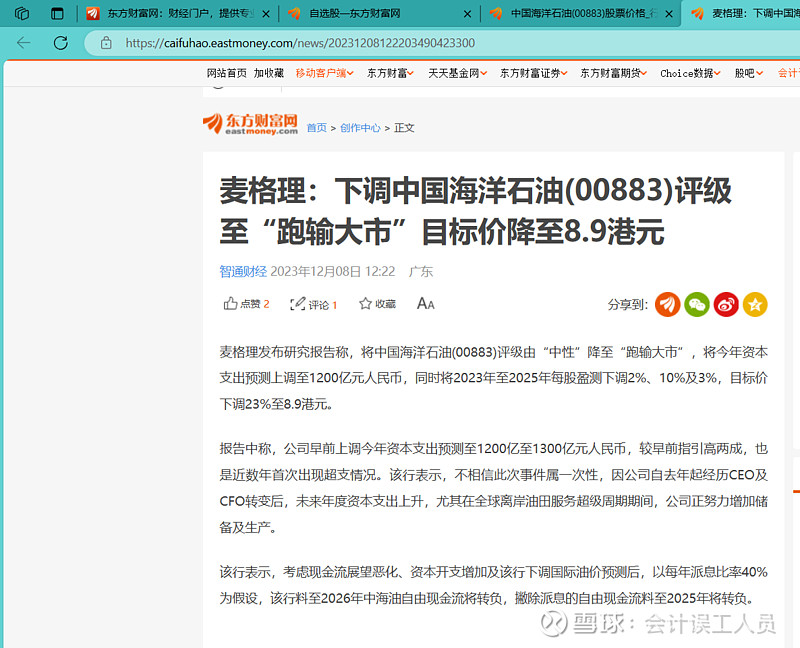Open the tab actions menu icon

tap(57, 13)
